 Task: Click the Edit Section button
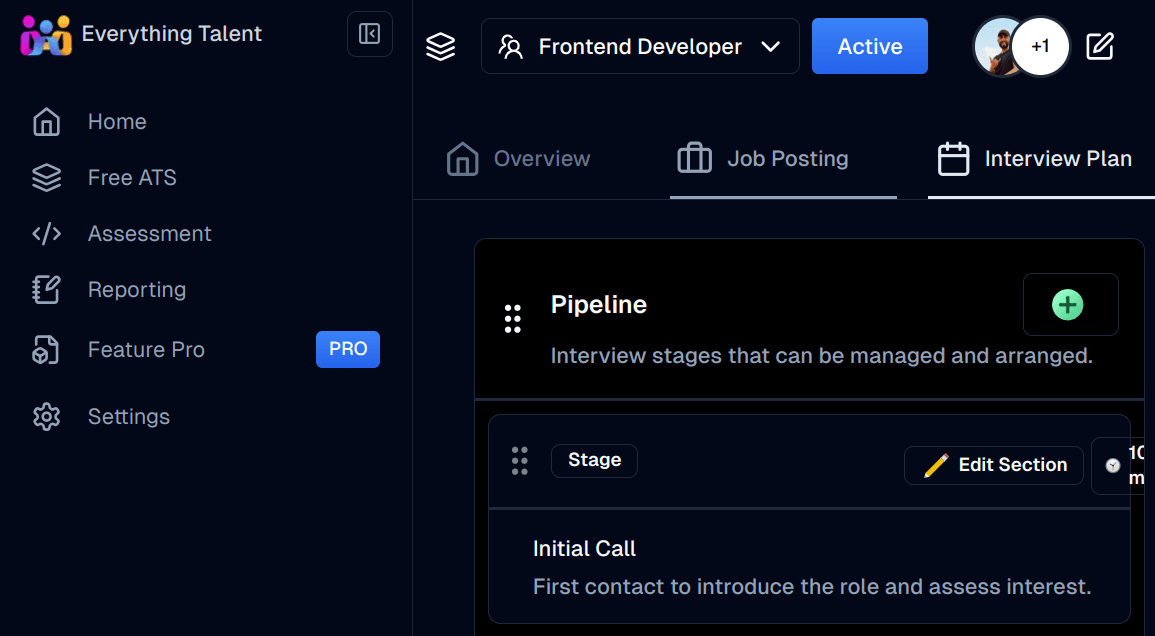pos(993,464)
